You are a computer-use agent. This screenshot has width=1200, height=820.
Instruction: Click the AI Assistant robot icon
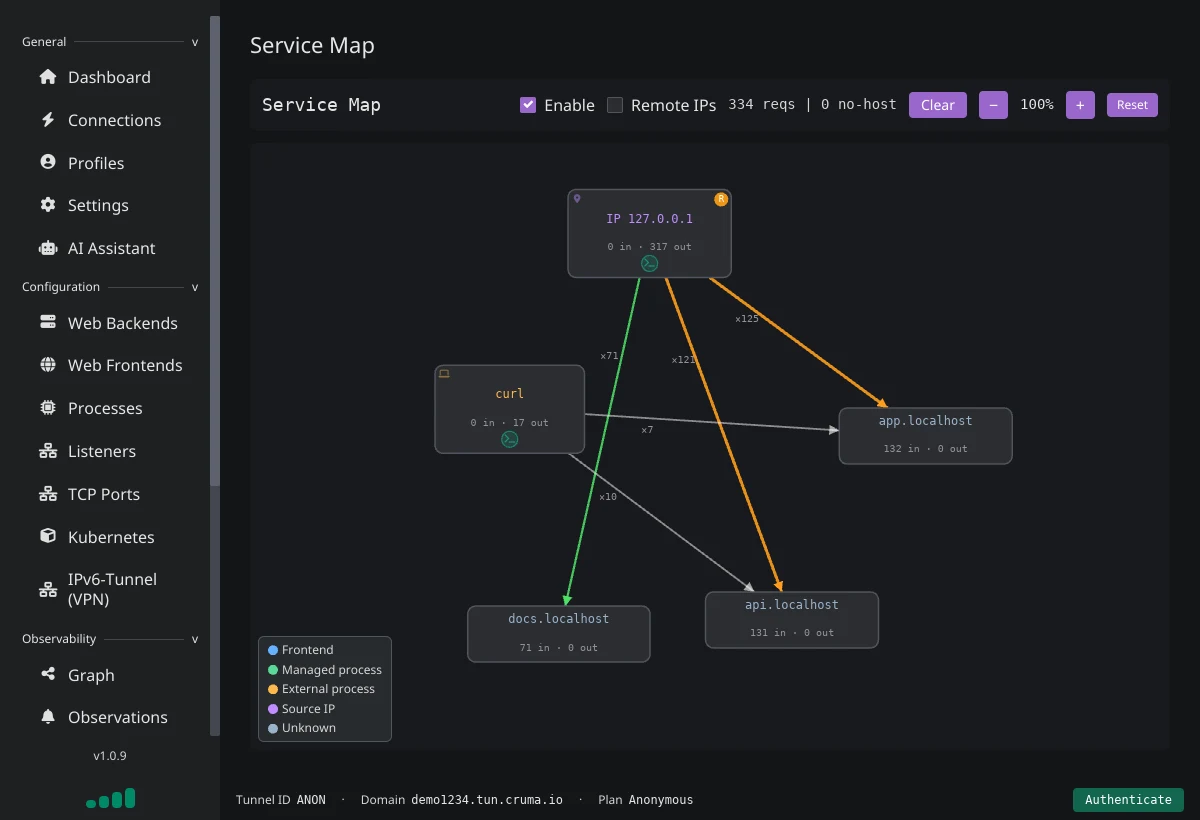click(48, 248)
